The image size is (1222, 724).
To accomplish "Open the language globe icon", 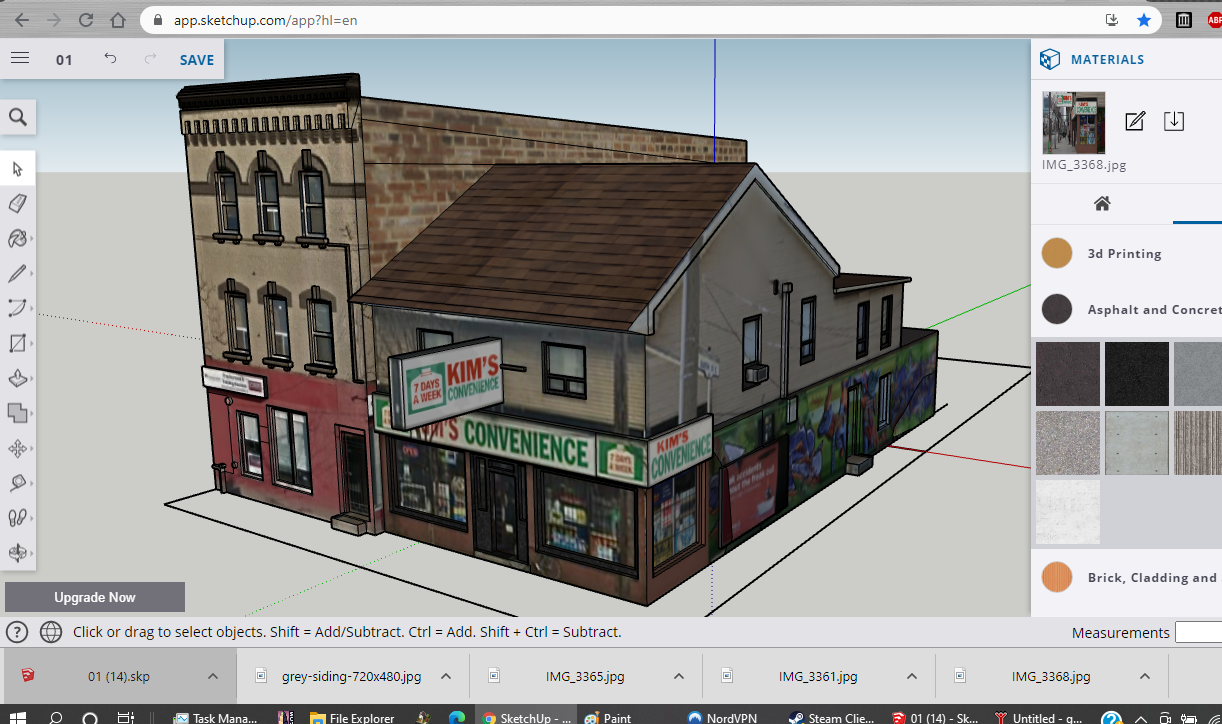I will [x=50, y=632].
